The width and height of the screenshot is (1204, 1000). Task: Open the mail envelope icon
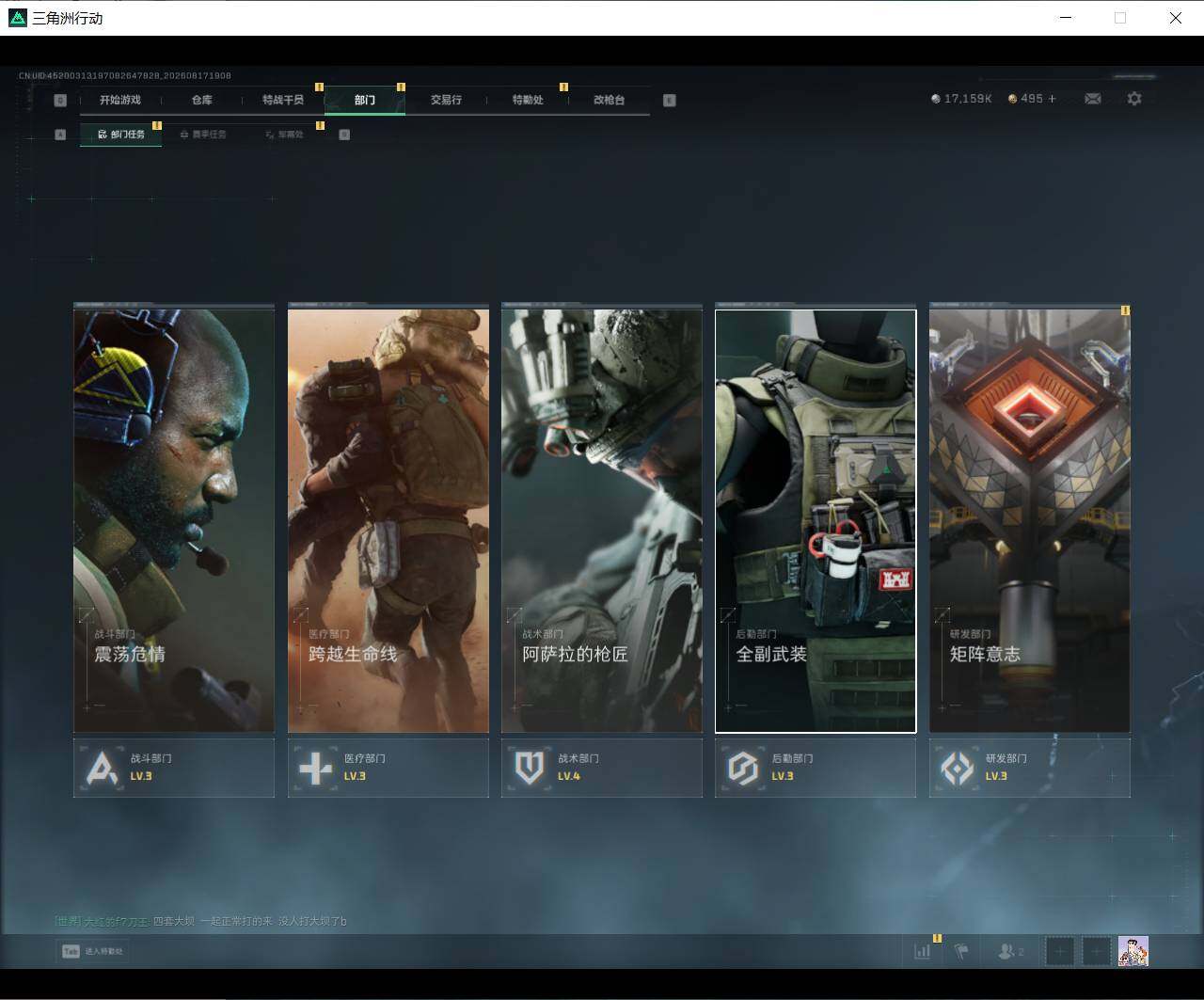pyautogui.click(x=1093, y=99)
